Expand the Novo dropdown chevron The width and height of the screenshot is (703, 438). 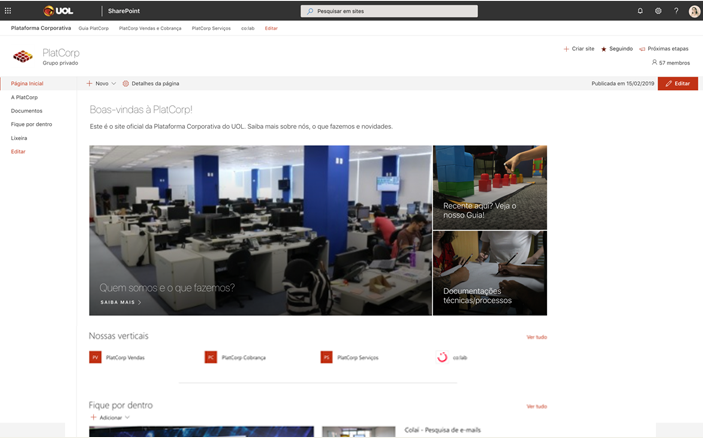click(113, 83)
